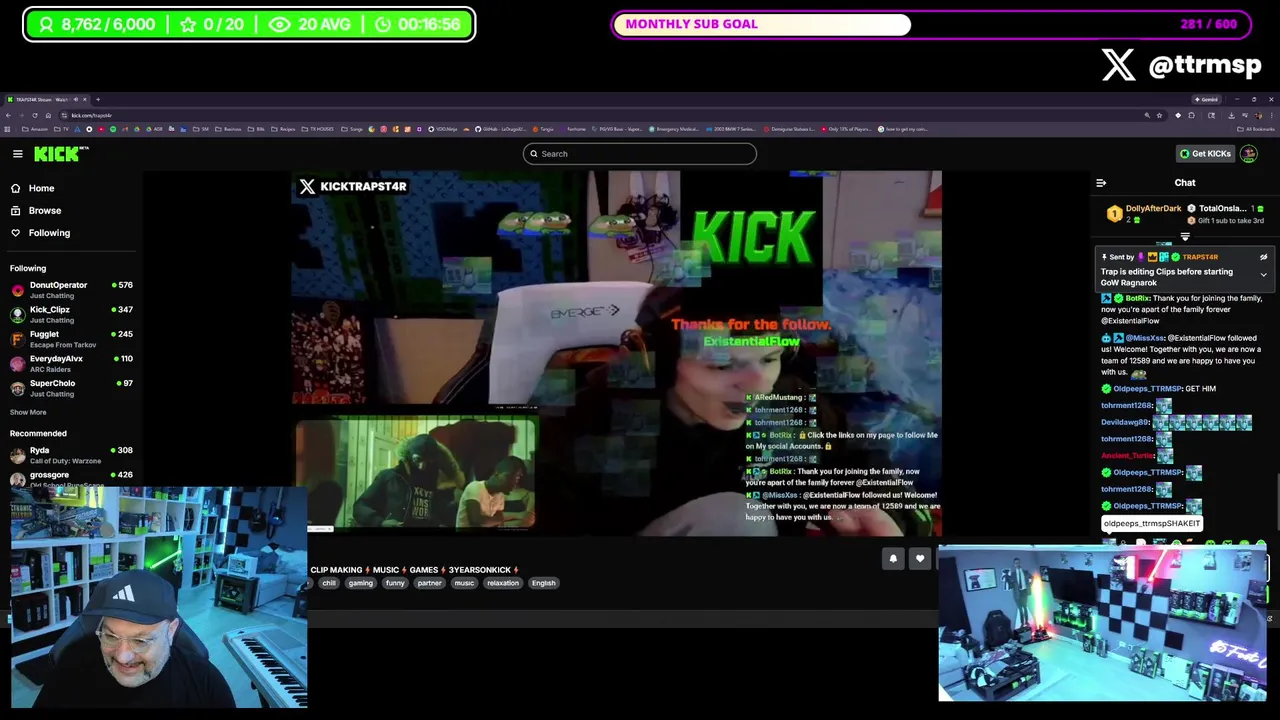The width and height of the screenshot is (1280, 720).
Task: Open the browser downloads icon
Action: click(1231, 115)
